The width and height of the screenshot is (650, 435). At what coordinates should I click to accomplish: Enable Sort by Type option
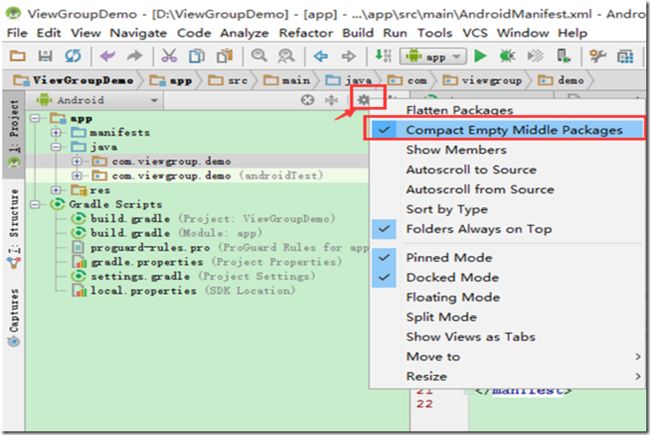click(506, 209)
